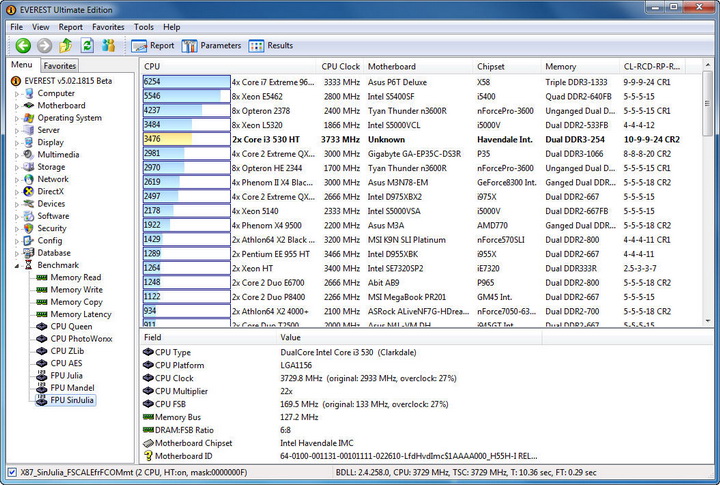Collapse the Benchmark tree node
The image size is (720, 485).
point(17,265)
